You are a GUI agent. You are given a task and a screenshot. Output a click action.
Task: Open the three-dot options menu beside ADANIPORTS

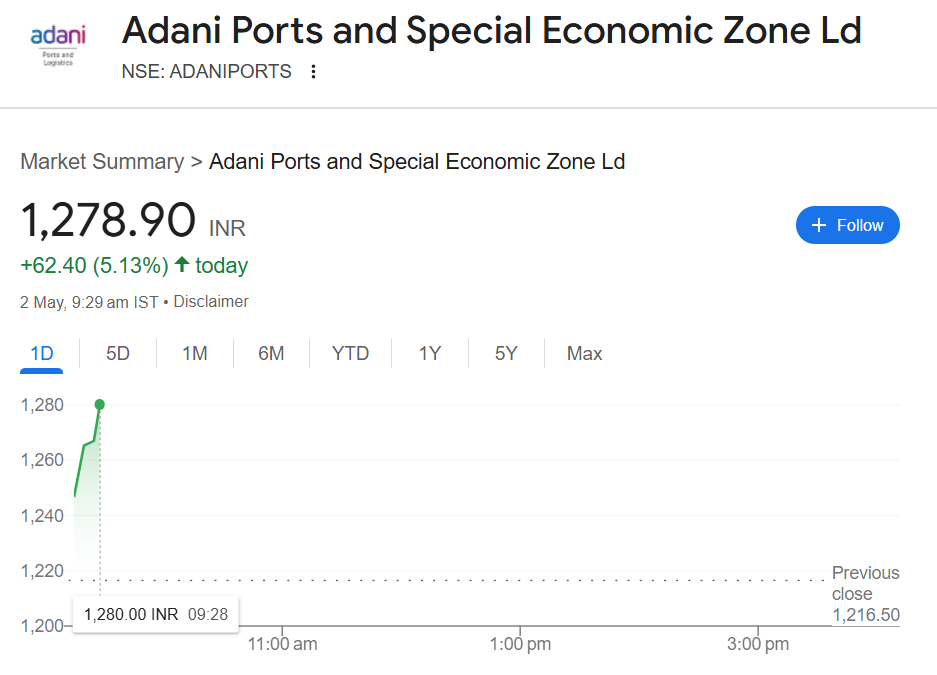pos(313,72)
